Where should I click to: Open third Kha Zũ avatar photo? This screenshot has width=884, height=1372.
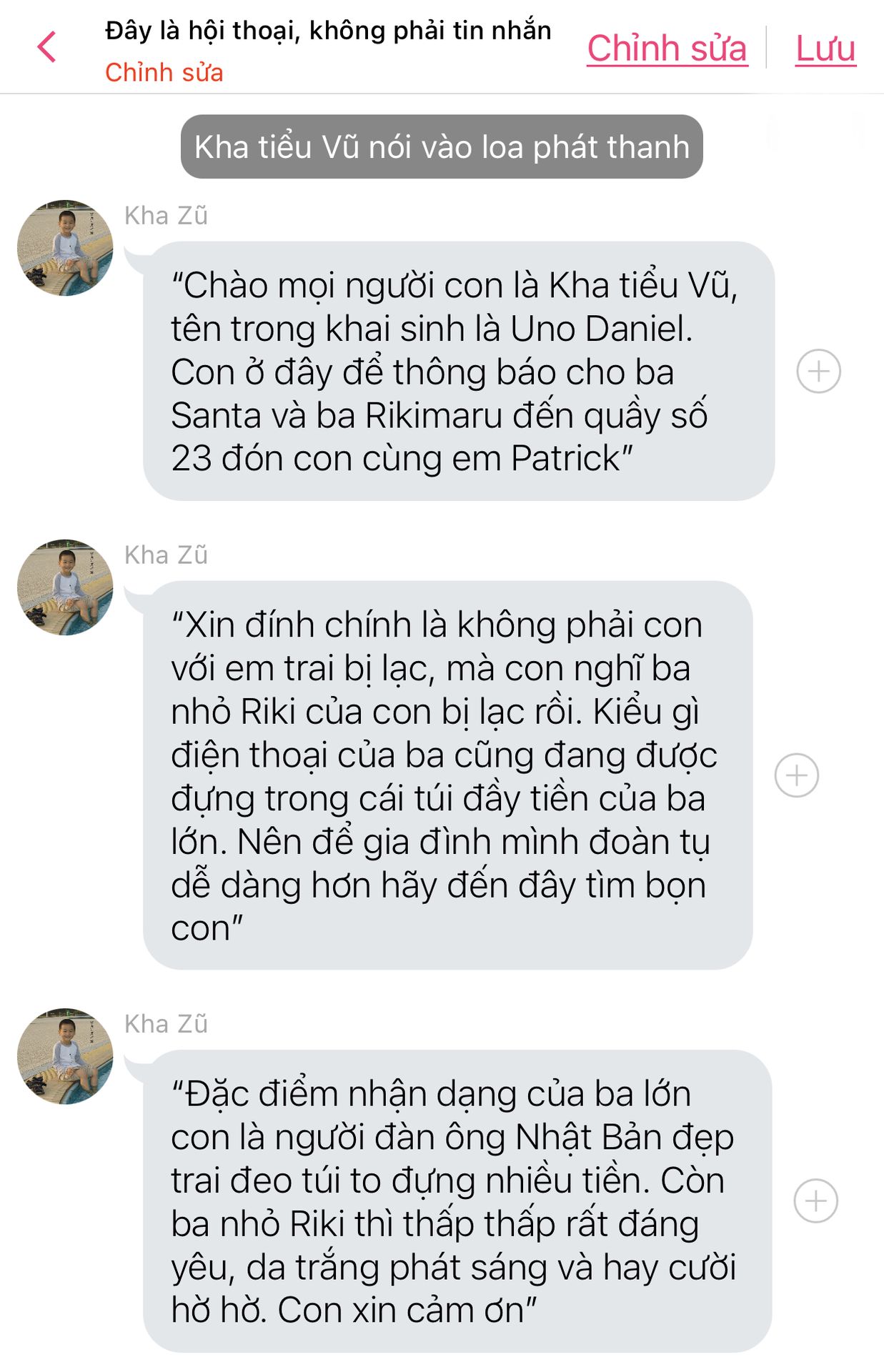pos(65,1056)
